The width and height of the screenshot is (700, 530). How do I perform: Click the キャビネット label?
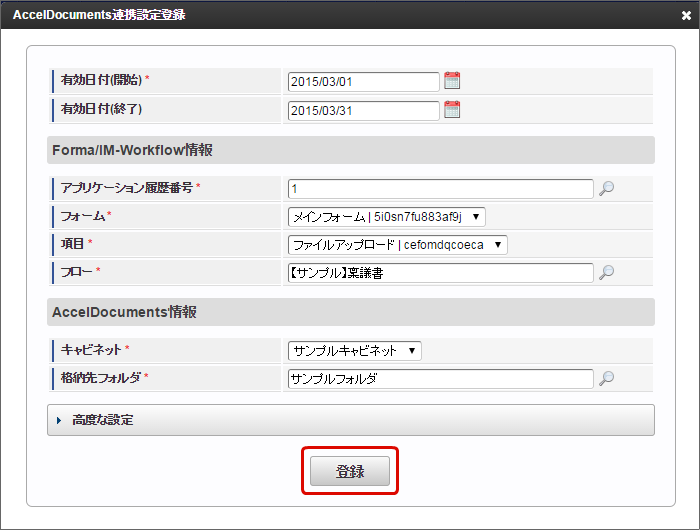click(x=91, y=349)
